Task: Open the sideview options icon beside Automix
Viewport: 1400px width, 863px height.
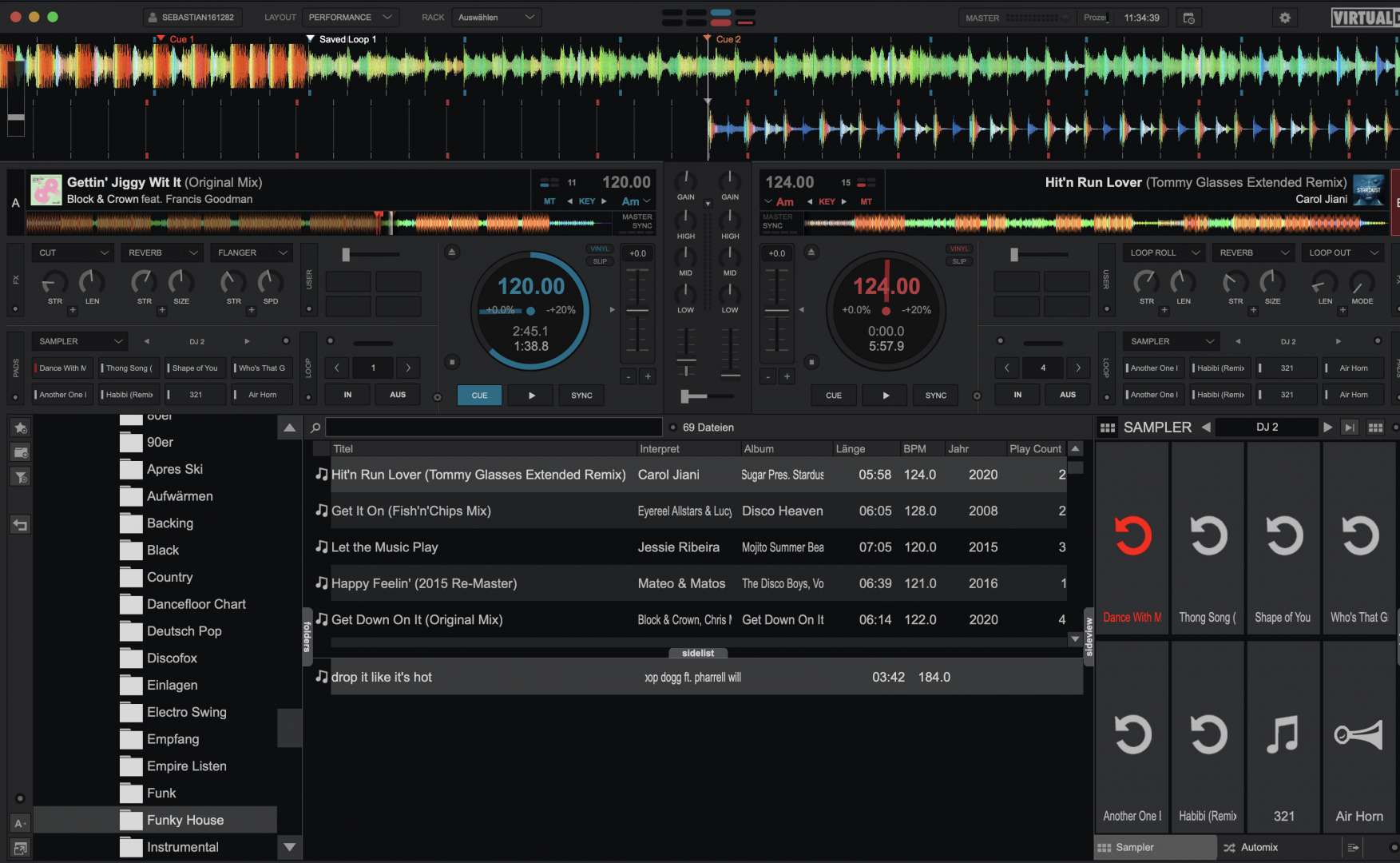Action: coord(1353,848)
